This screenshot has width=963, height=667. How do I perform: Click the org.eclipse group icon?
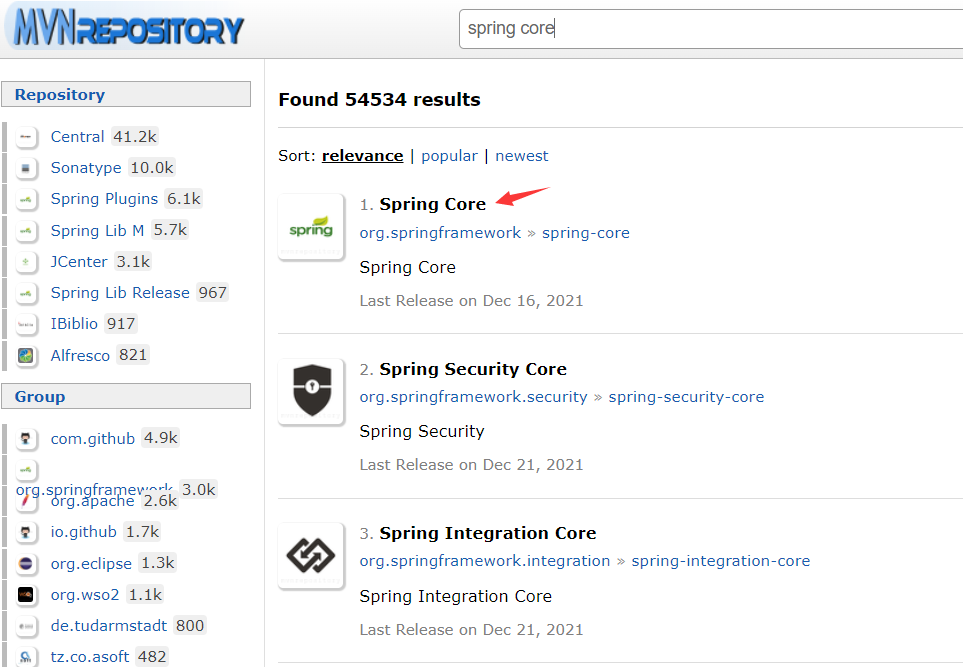(x=27, y=563)
